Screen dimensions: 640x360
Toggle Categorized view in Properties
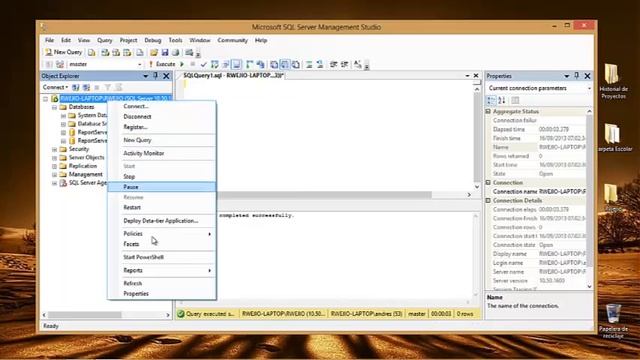491,100
